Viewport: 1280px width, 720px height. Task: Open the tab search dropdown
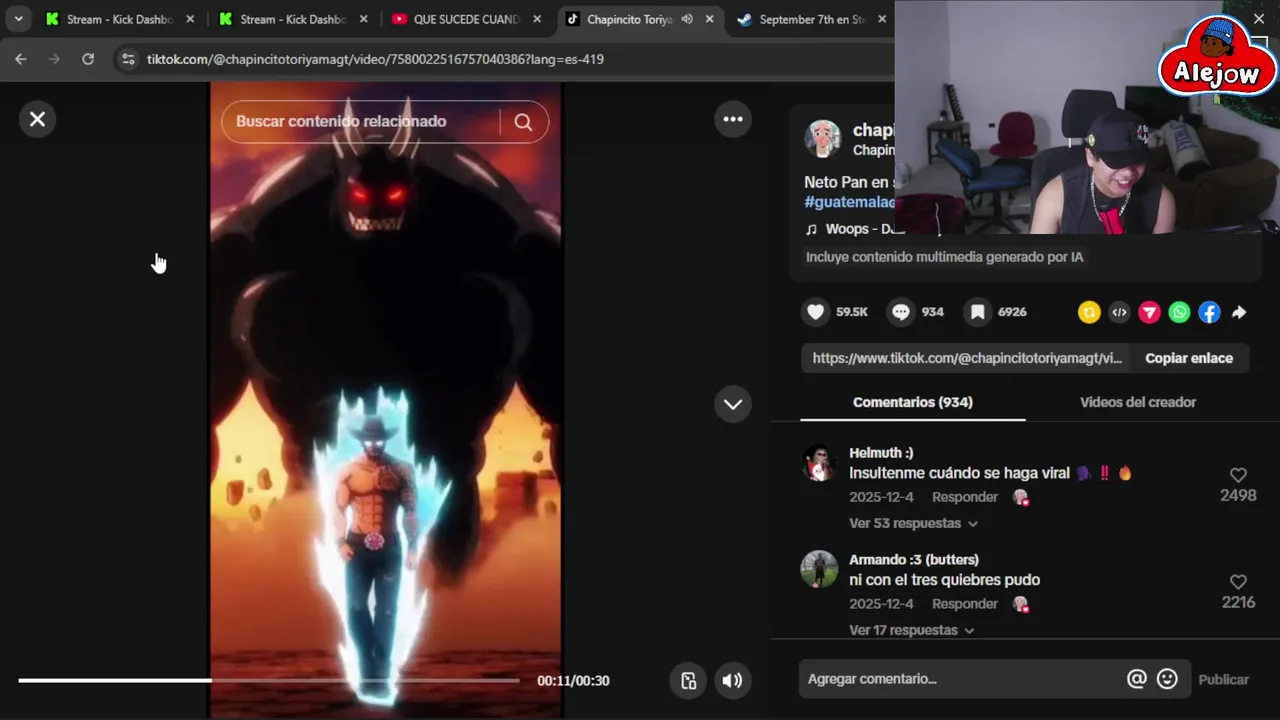tap(18, 19)
